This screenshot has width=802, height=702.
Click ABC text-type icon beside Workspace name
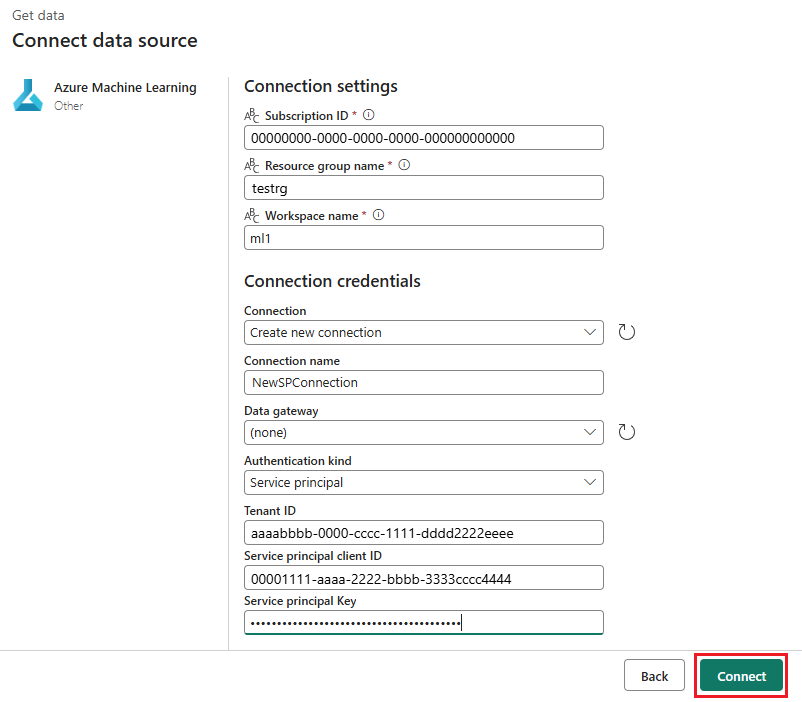point(252,216)
